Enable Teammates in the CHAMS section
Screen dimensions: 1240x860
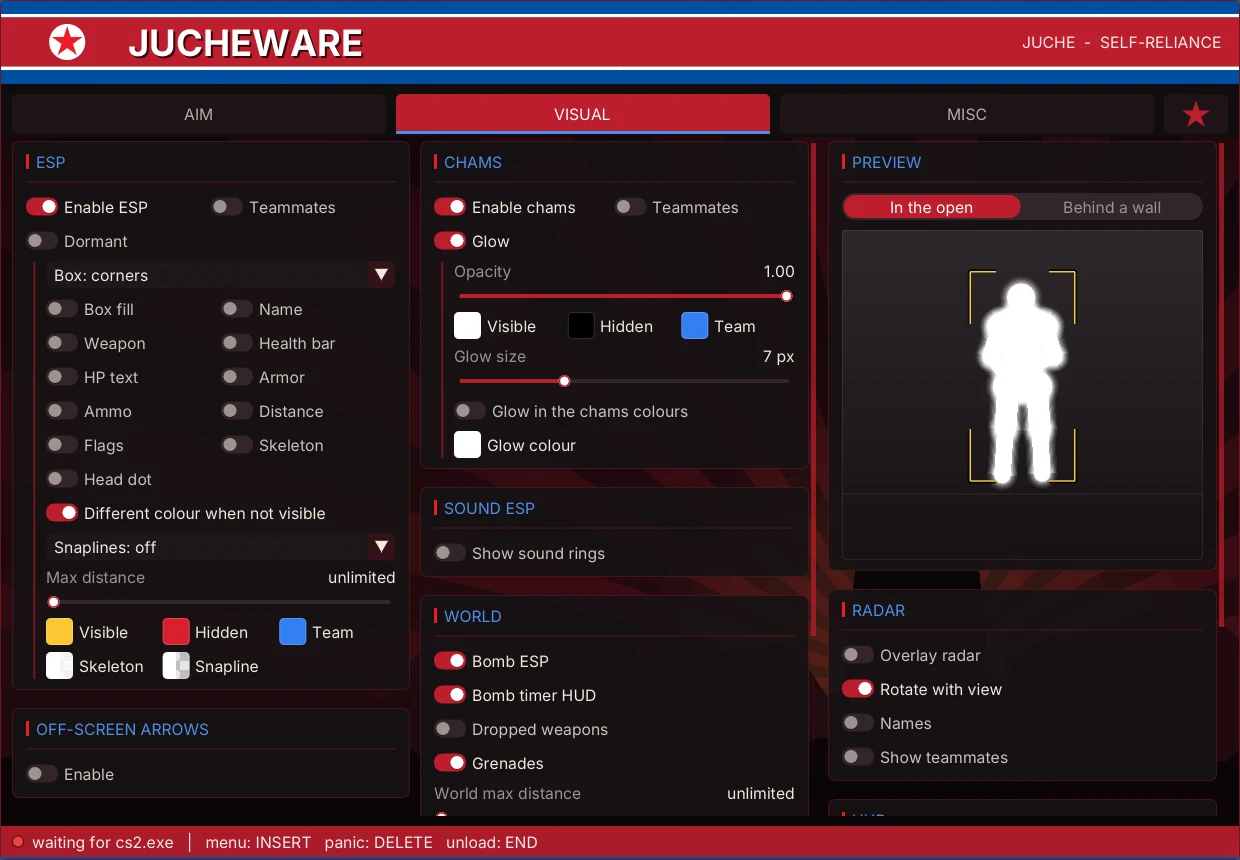click(630, 207)
